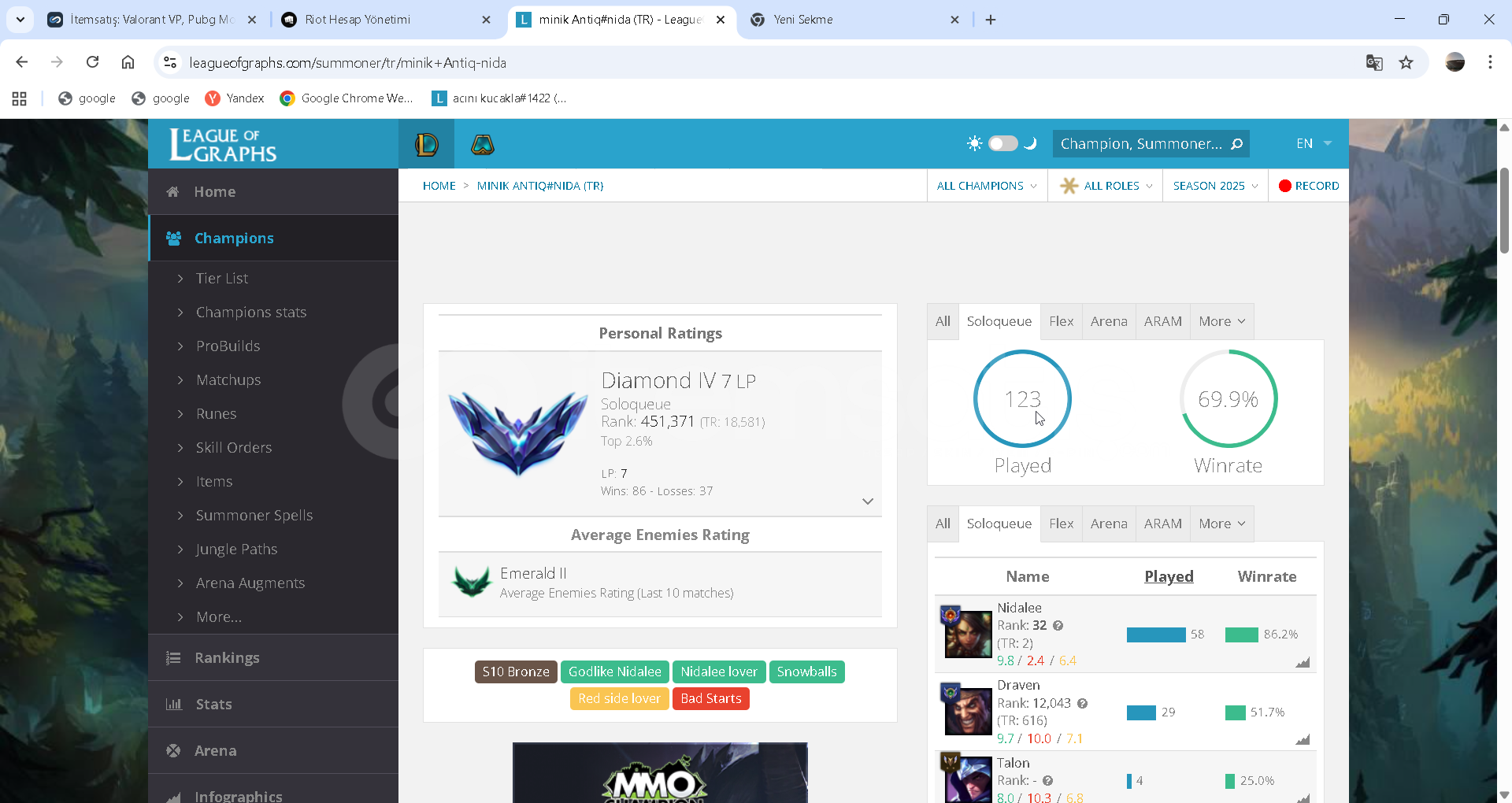Expand the personal ratings details chevron
1512x803 pixels.
(x=868, y=501)
